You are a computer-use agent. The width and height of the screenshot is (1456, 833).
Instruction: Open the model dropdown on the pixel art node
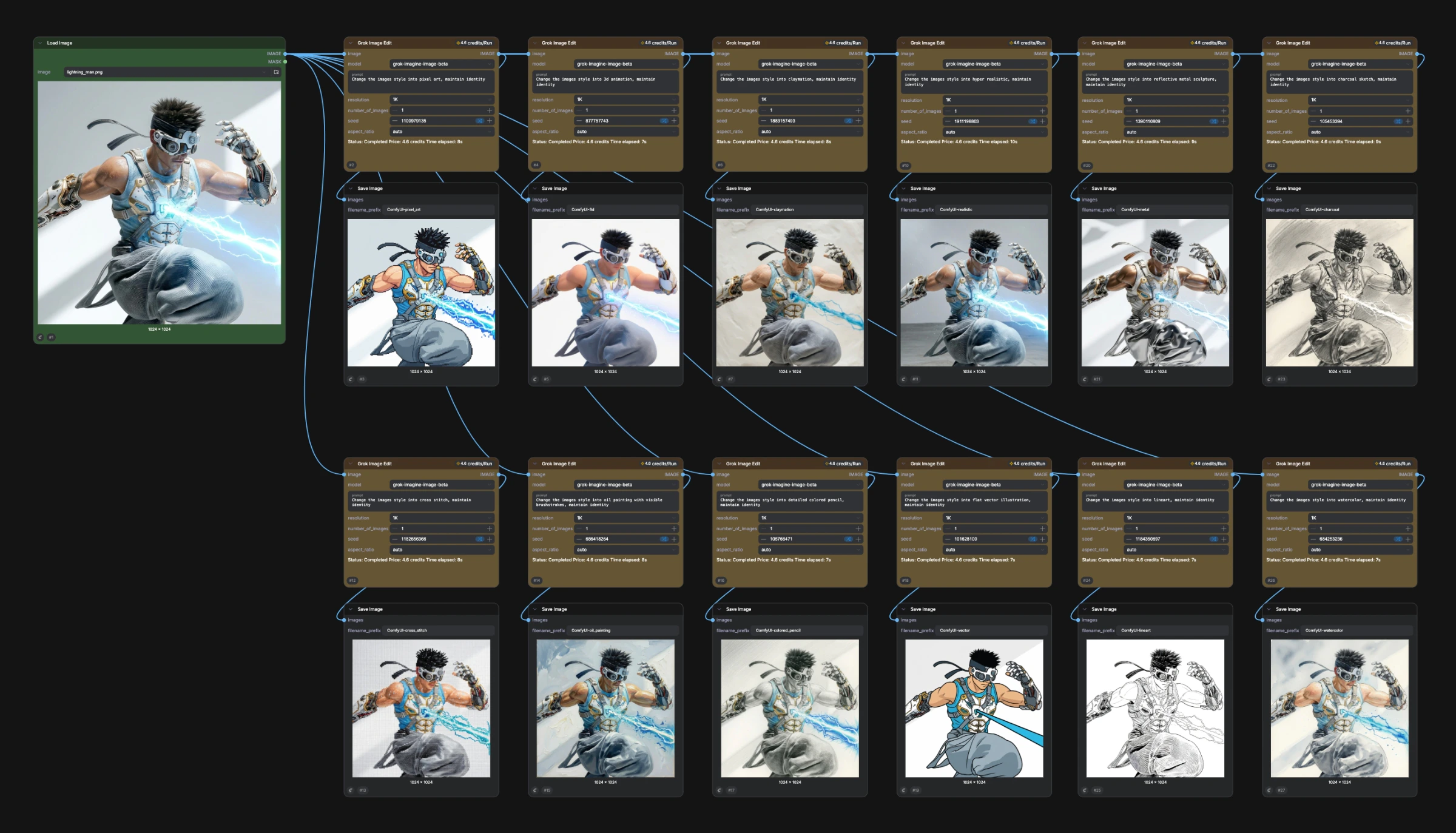pyautogui.click(x=443, y=63)
